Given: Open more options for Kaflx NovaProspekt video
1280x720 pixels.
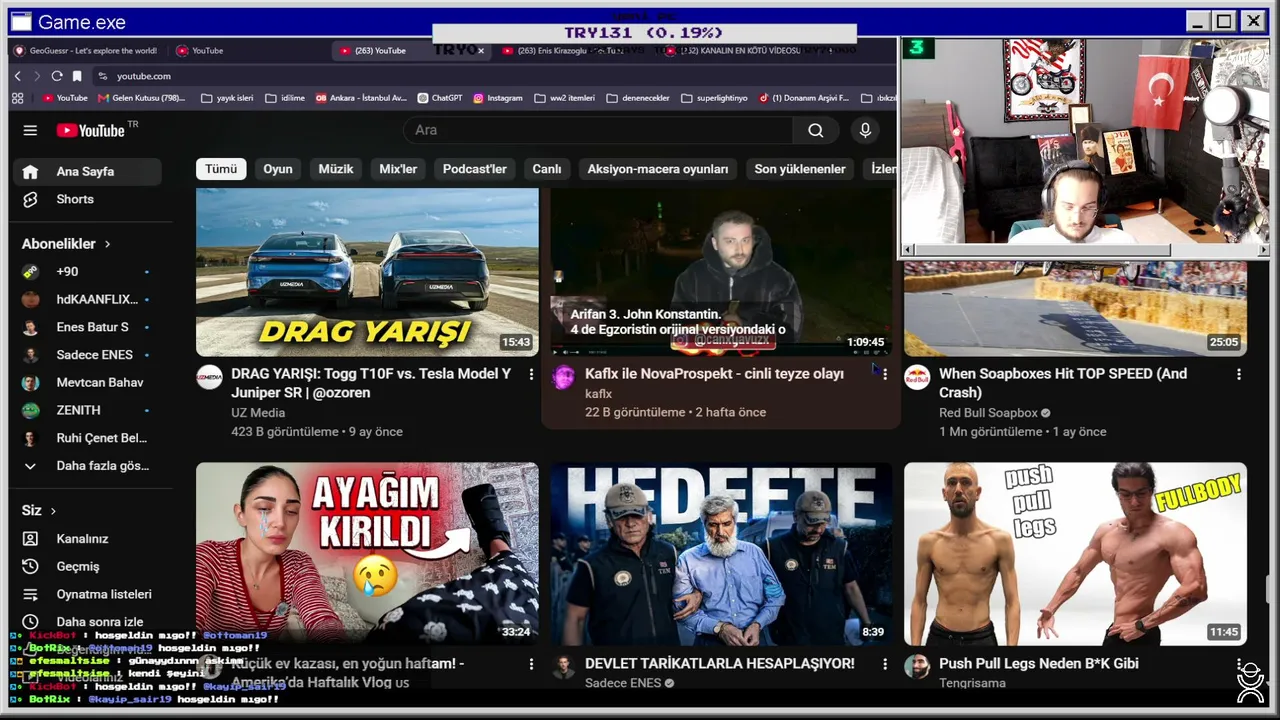Looking at the screenshot, I should [885, 374].
